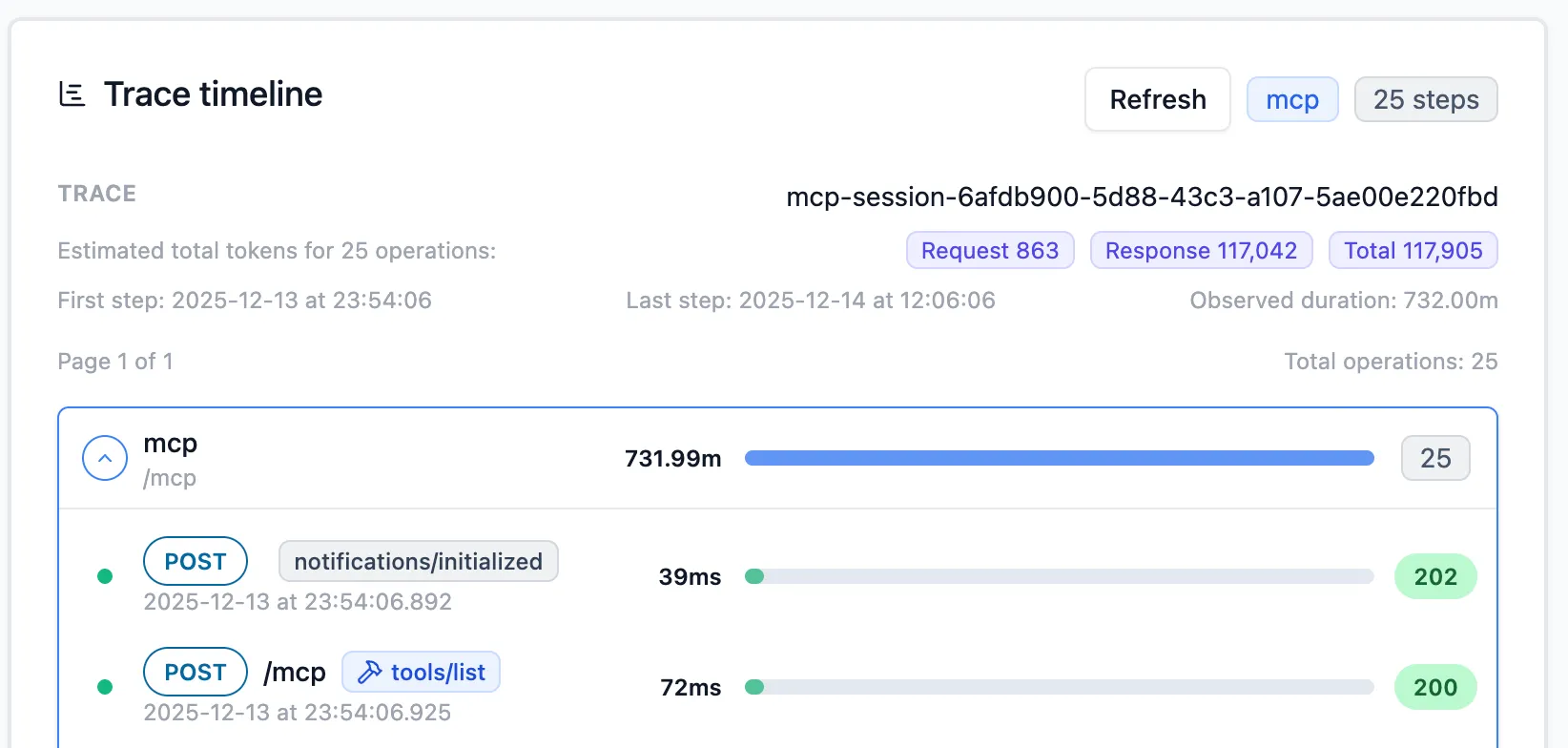This screenshot has height=748, width=1568.
Task: Toggle the POST badge on notifications/initialized row
Action: click(x=195, y=561)
